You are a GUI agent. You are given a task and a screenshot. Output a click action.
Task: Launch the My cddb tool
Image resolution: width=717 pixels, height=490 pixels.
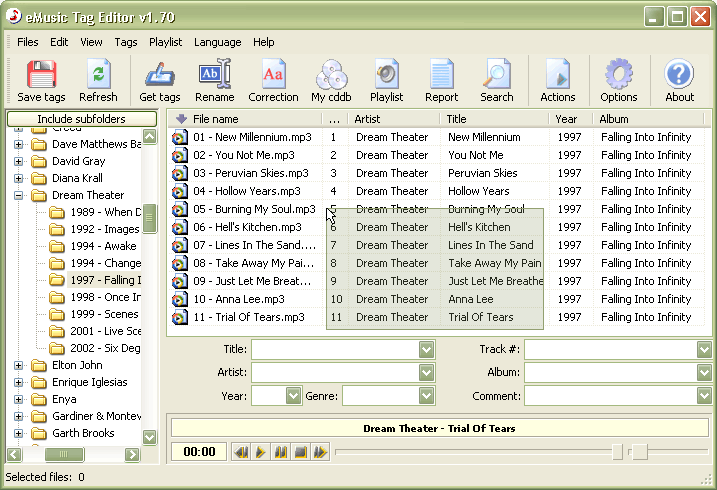click(331, 80)
